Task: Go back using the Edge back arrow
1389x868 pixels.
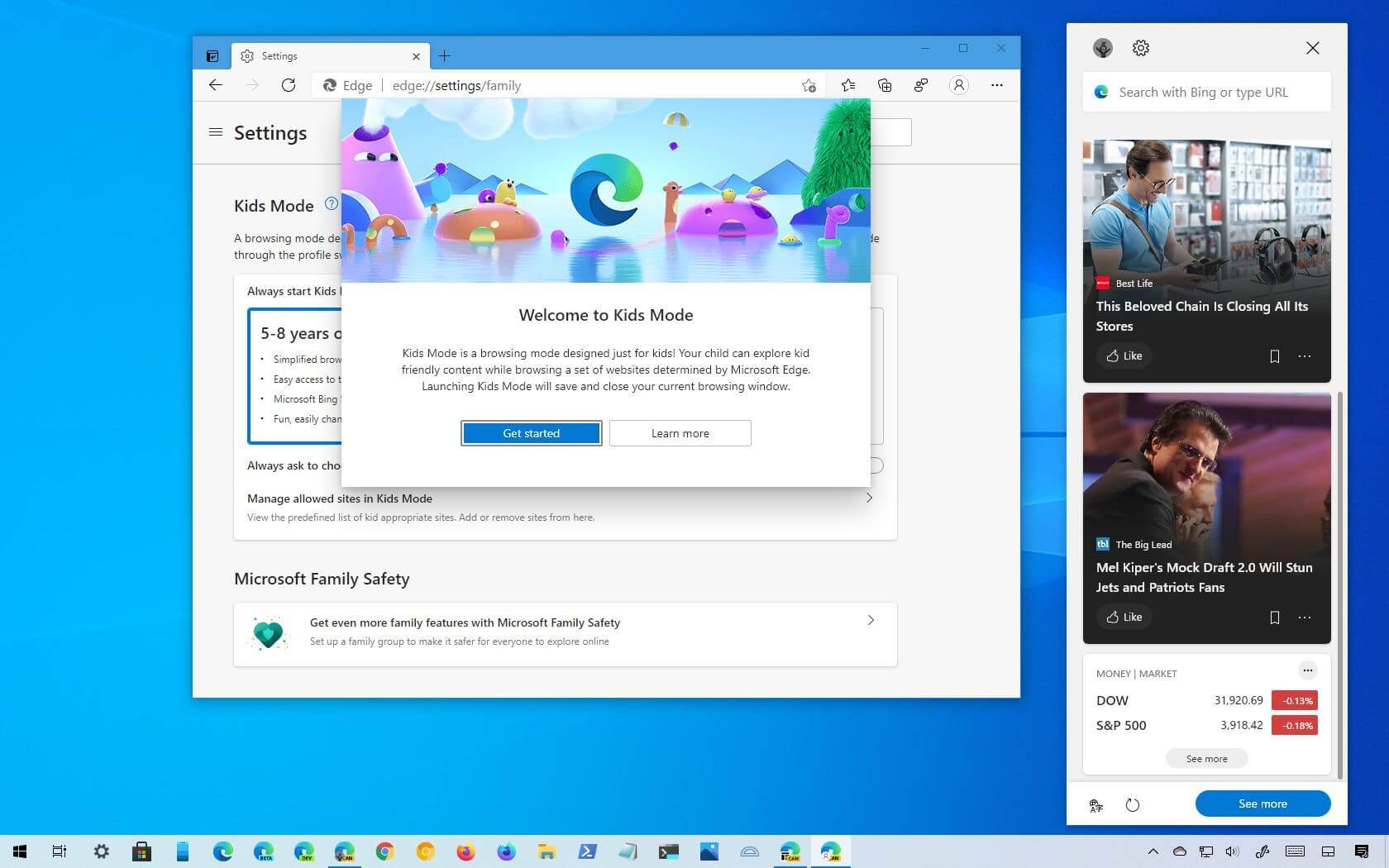Action: pos(216,85)
